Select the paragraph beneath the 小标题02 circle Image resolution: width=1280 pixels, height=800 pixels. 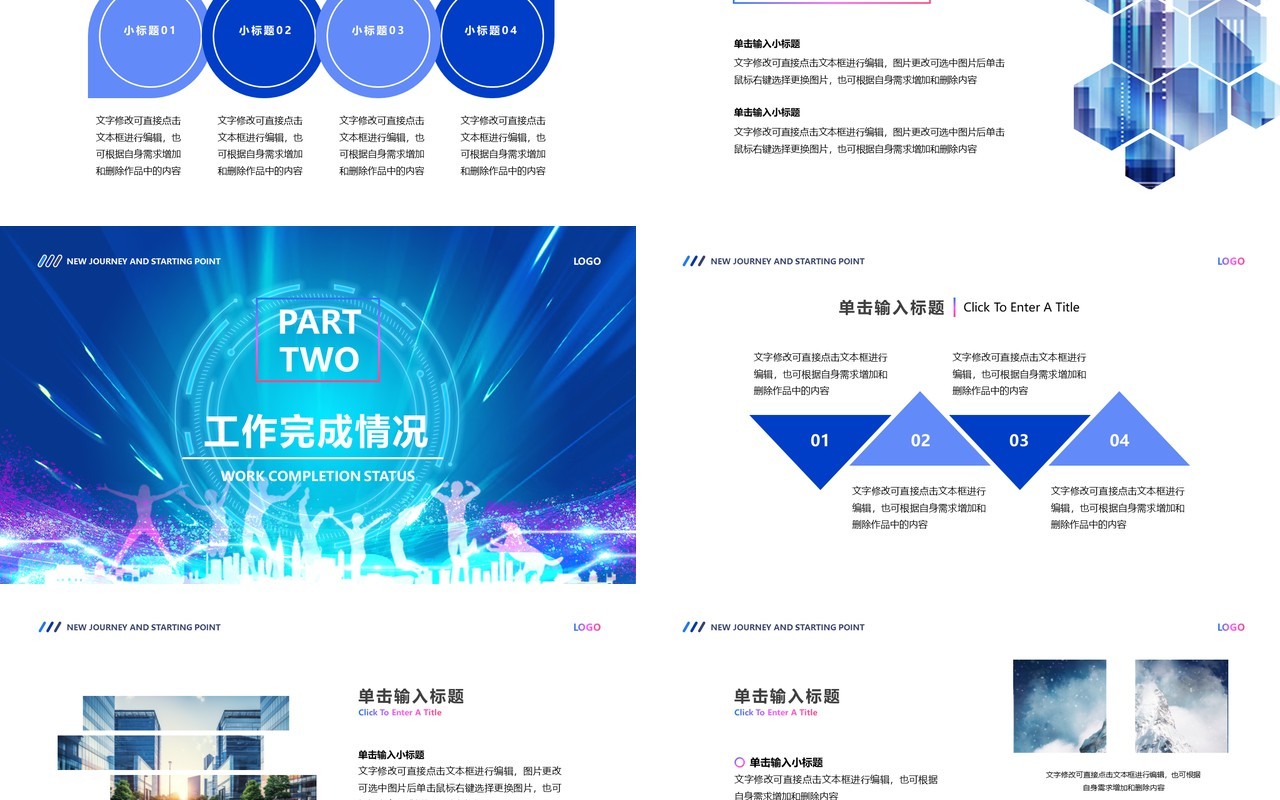[260, 146]
